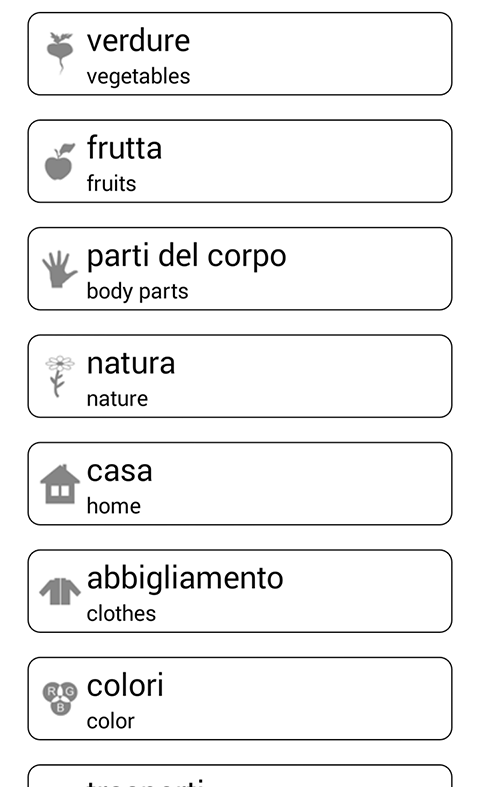Tap the apple icon for frutta
Image resolution: width=480 pixels, height=787 pixels.
pyautogui.click(x=60, y=161)
